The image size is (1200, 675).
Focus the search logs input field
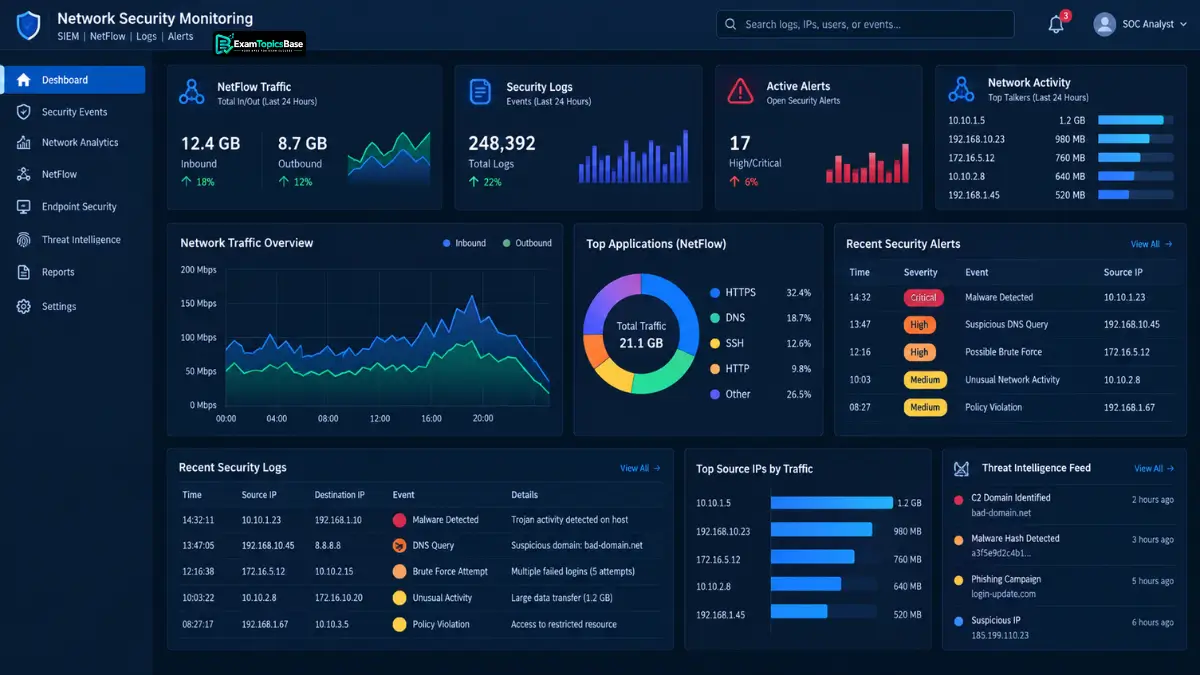point(866,24)
